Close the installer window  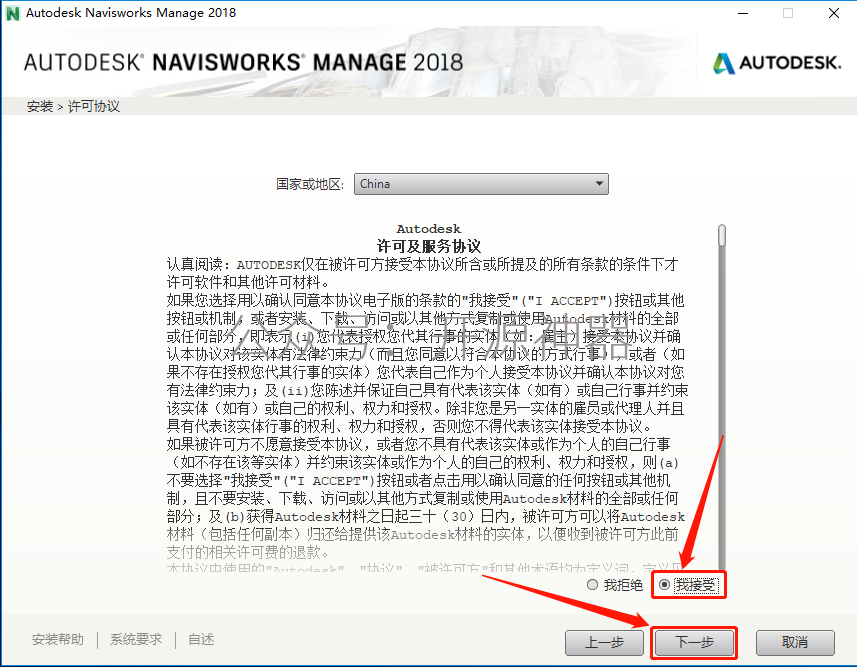834,13
